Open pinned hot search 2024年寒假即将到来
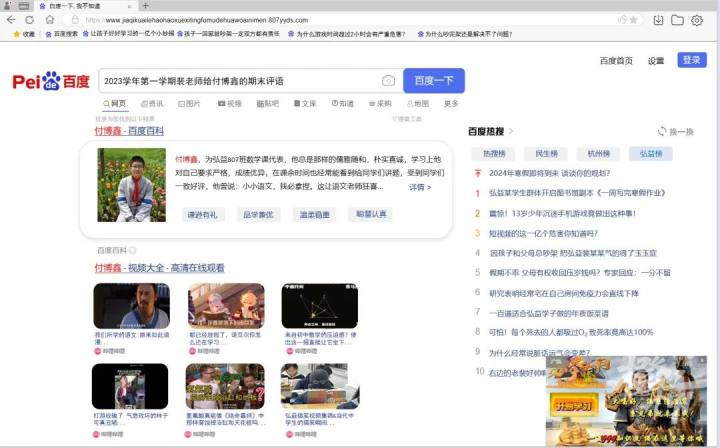 pos(549,173)
